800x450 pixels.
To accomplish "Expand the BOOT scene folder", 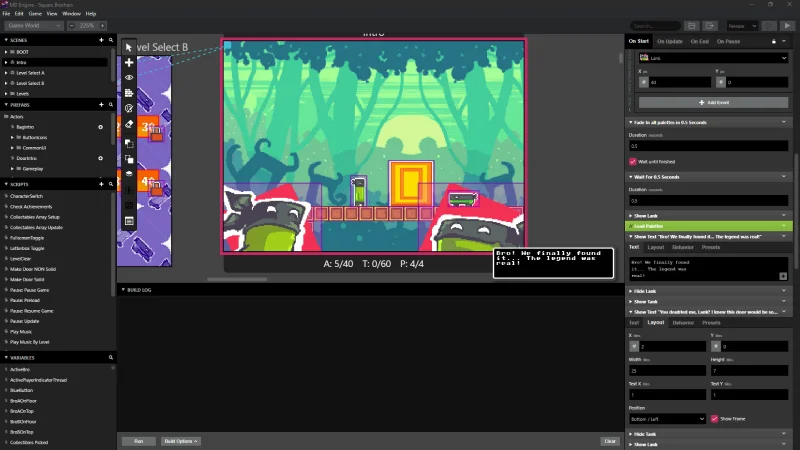I will tap(4, 51).
